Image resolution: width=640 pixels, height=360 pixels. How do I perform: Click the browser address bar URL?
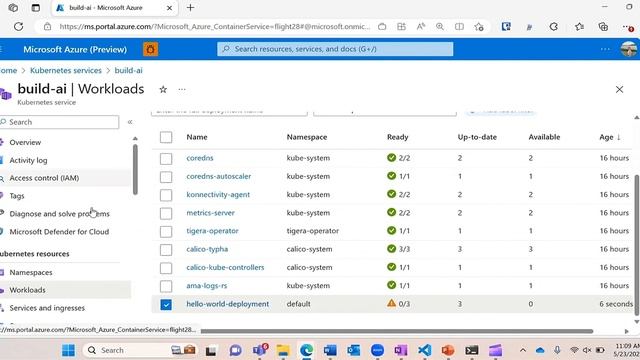click(x=215, y=27)
